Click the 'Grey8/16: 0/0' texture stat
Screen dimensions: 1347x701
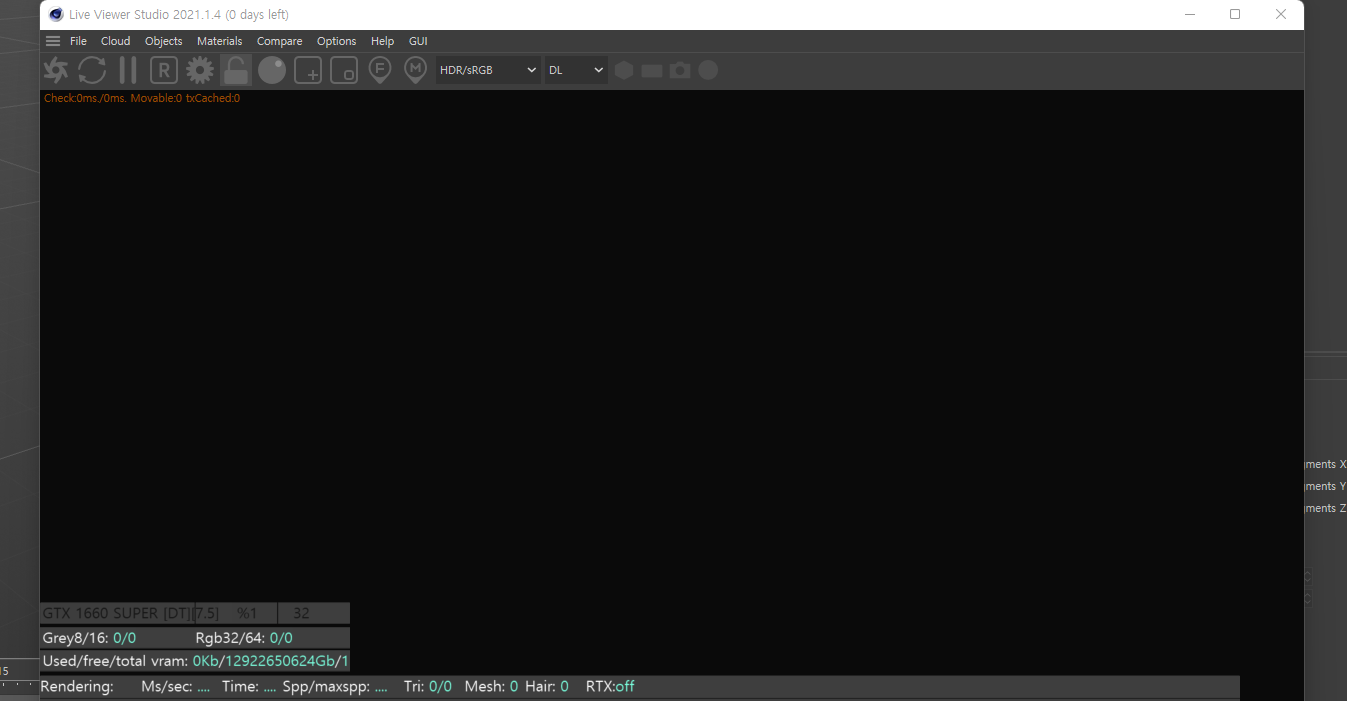(x=89, y=638)
